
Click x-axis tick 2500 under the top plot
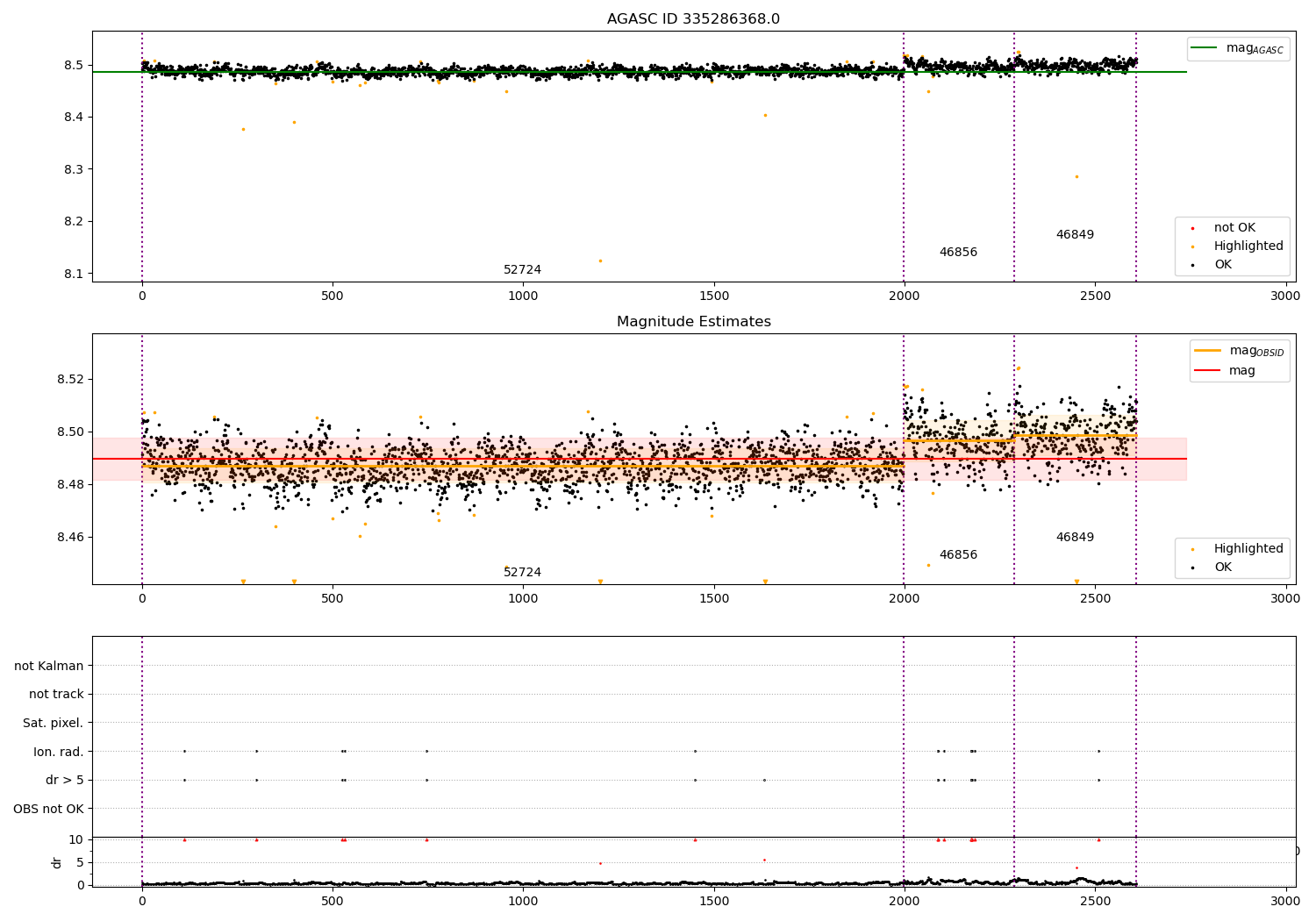1095,296
